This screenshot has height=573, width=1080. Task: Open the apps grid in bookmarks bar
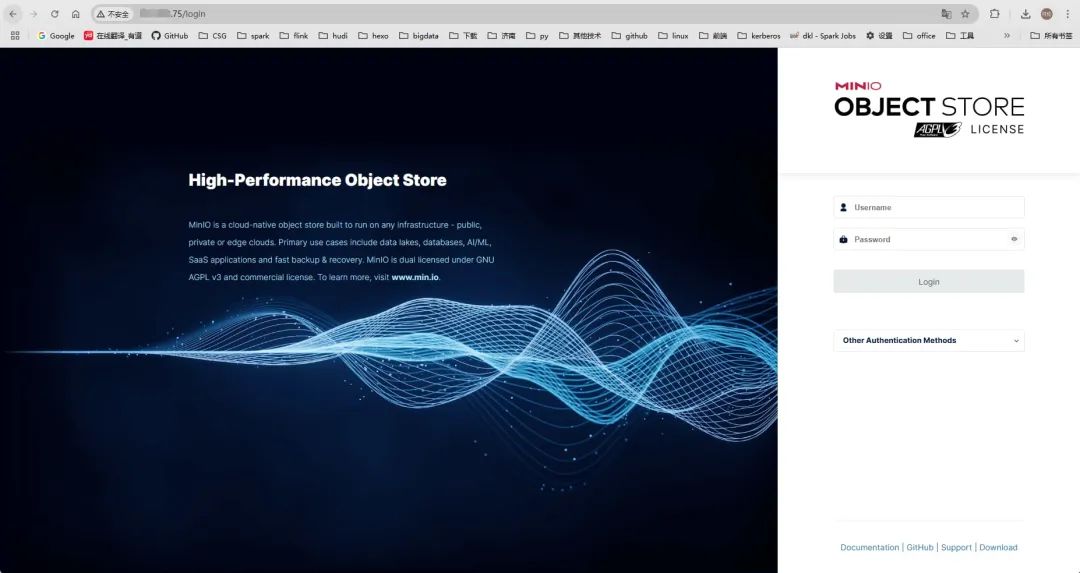tap(14, 36)
